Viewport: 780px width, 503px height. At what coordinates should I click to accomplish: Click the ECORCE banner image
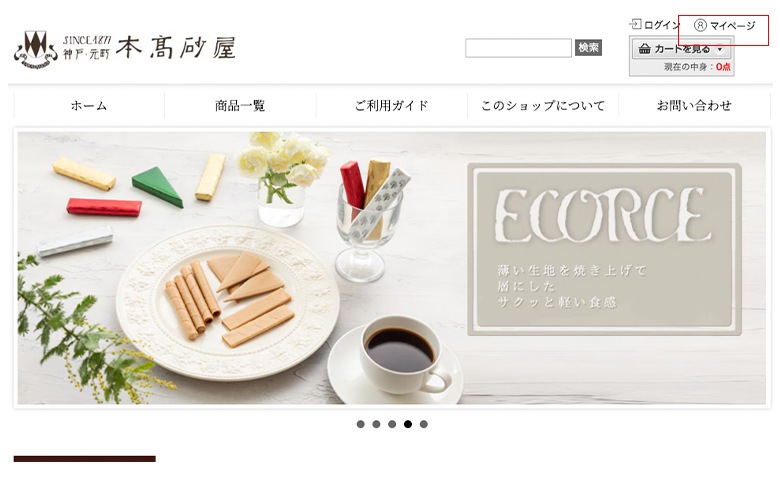point(391,268)
